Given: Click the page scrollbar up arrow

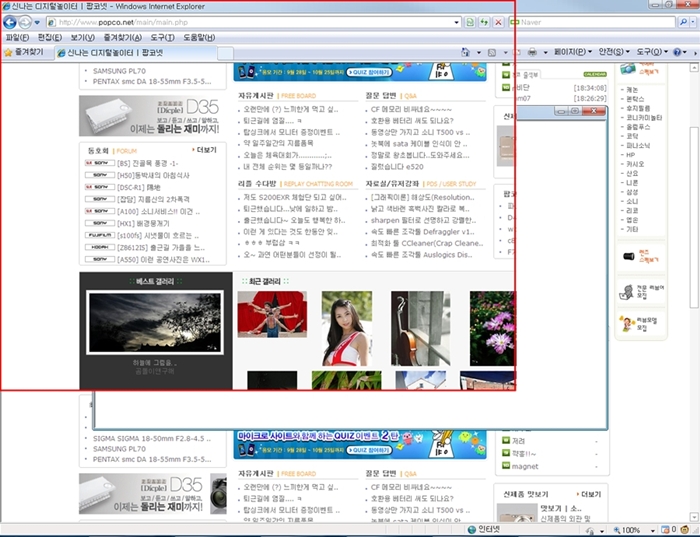Looking at the screenshot, I should [694, 68].
